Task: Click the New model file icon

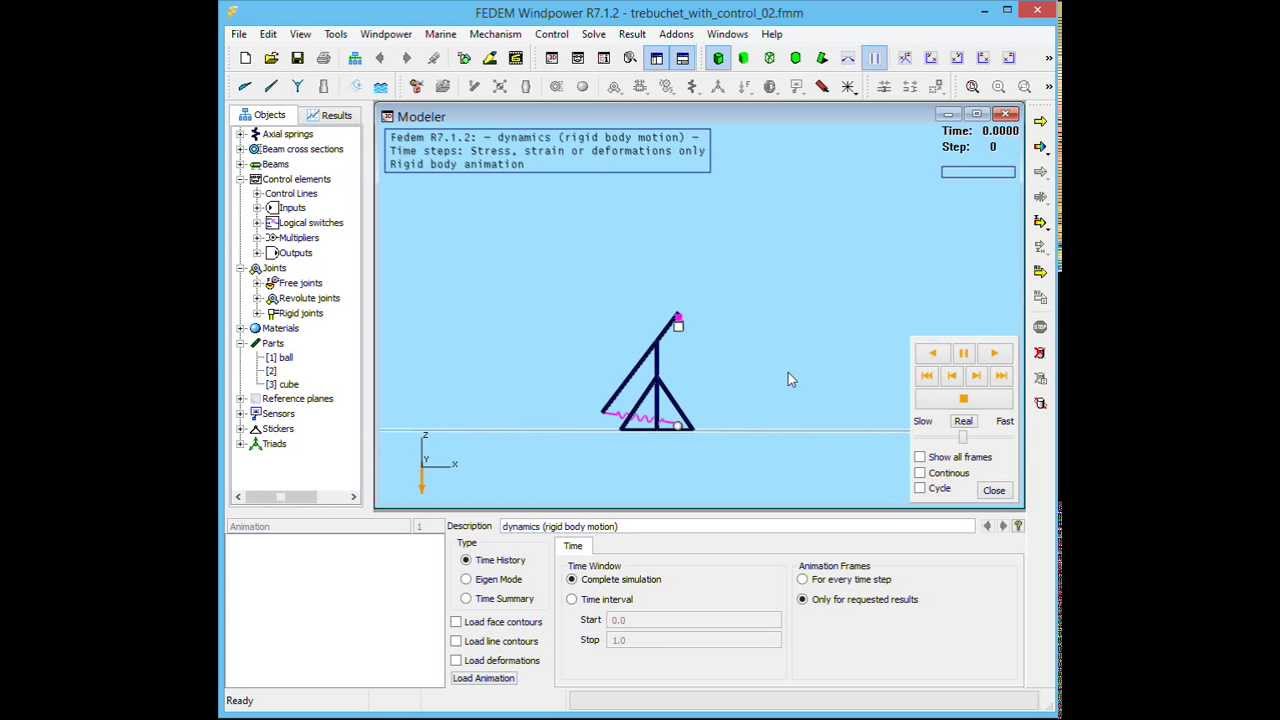Action: (x=245, y=58)
